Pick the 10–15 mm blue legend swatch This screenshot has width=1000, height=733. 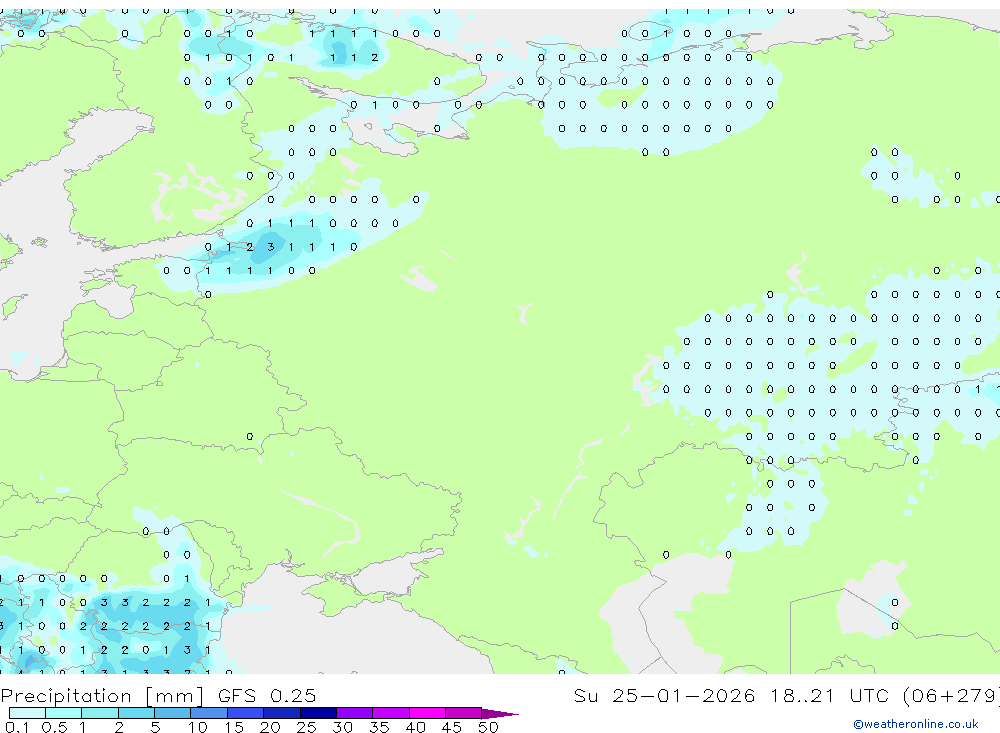[x=209, y=713]
